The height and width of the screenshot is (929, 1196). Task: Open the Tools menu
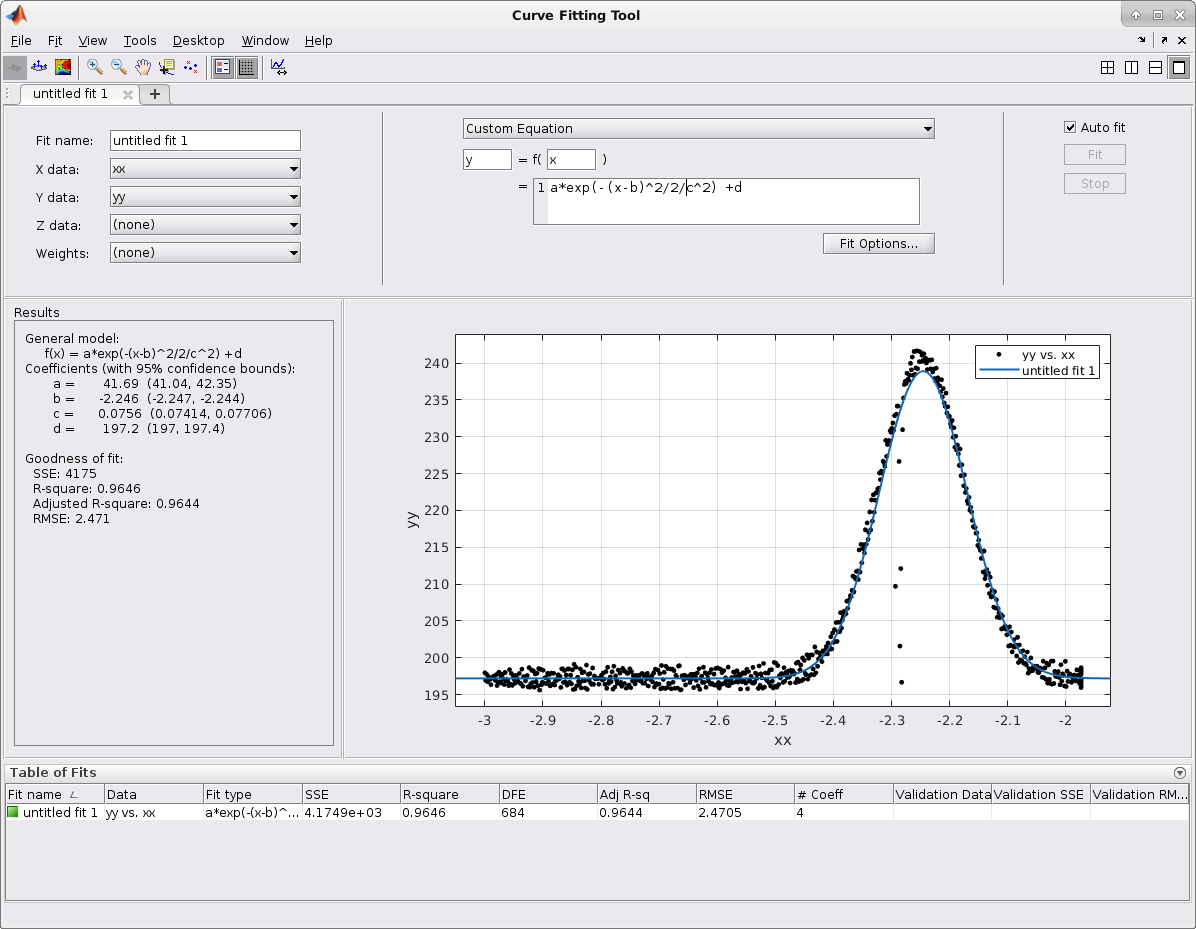point(140,41)
